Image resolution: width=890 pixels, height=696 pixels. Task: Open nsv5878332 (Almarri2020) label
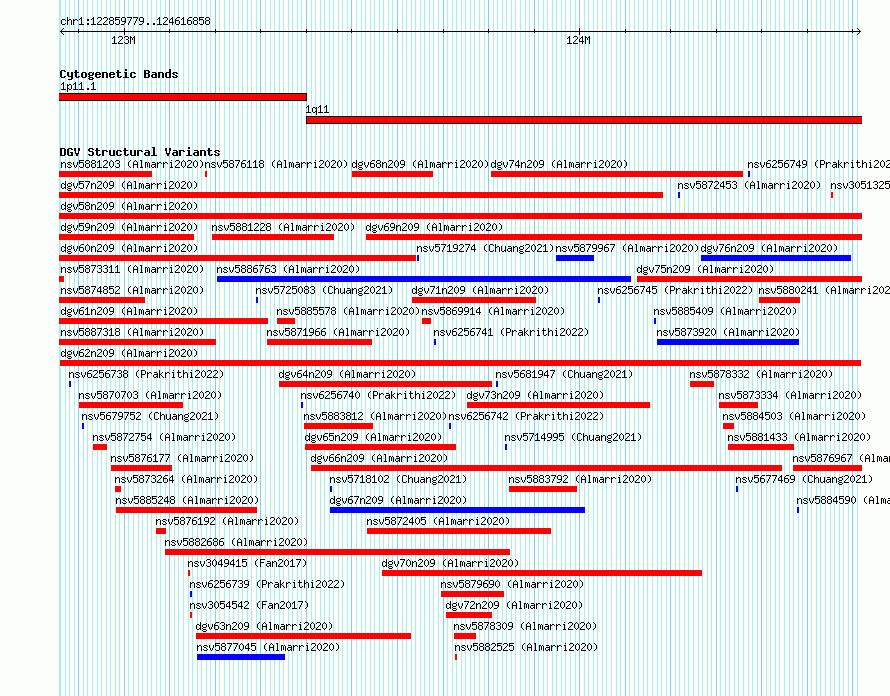coord(761,374)
